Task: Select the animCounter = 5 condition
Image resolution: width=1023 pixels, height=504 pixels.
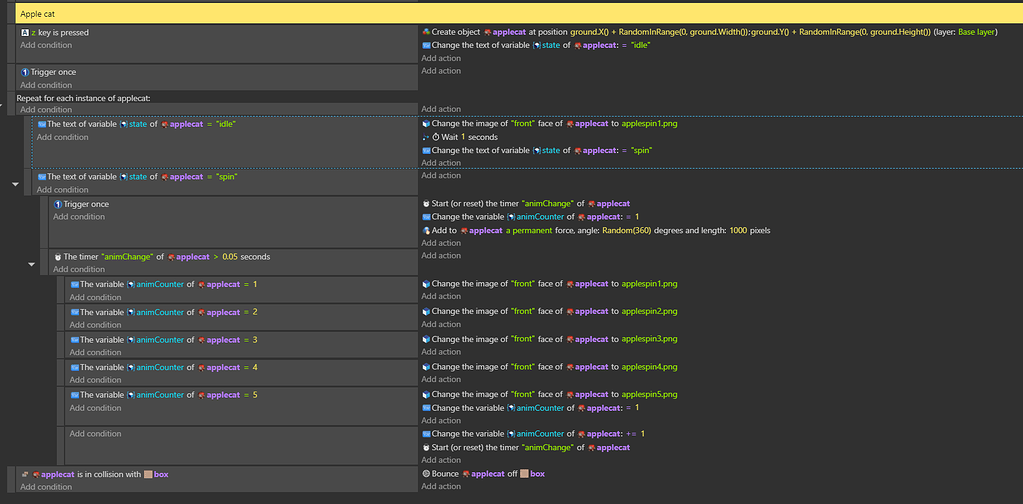Action: point(164,394)
